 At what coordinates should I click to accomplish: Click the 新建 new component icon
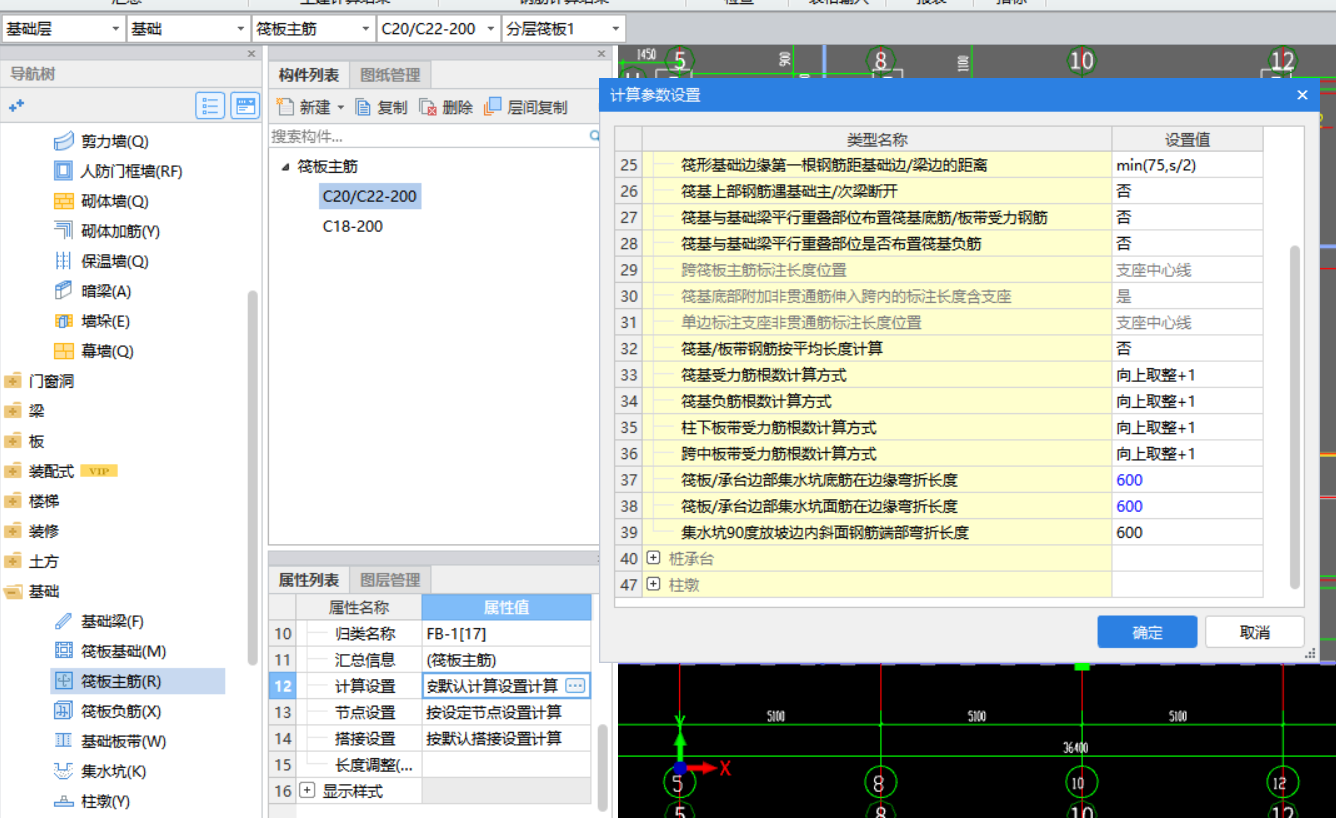tap(286, 107)
